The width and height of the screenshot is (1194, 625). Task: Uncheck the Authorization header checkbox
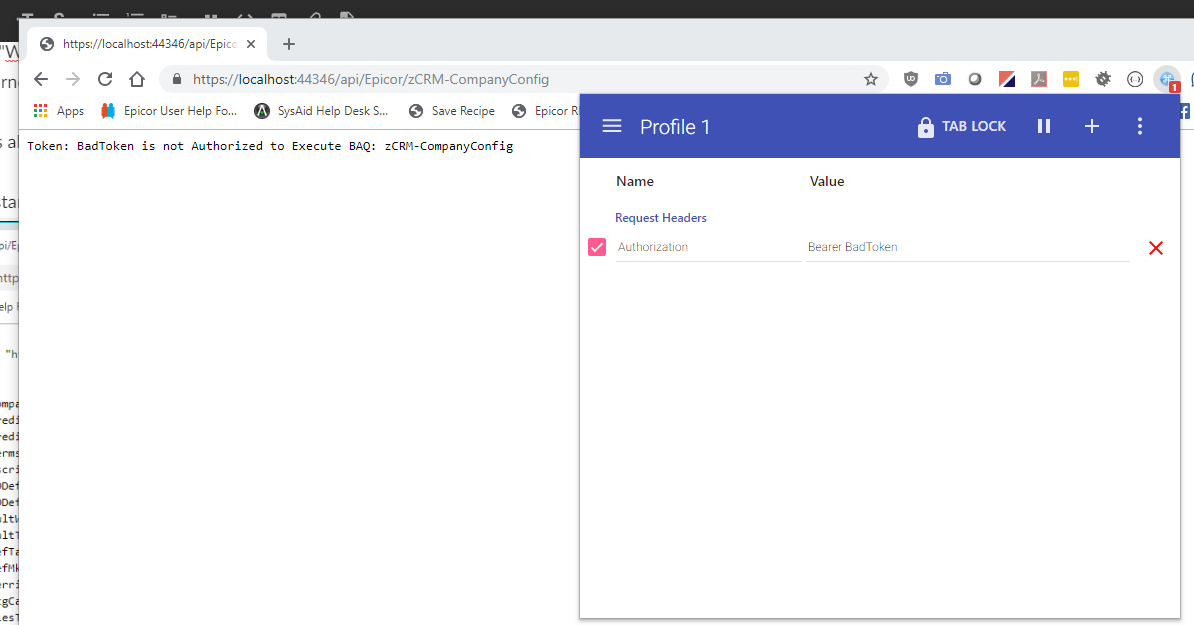click(597, 247)
